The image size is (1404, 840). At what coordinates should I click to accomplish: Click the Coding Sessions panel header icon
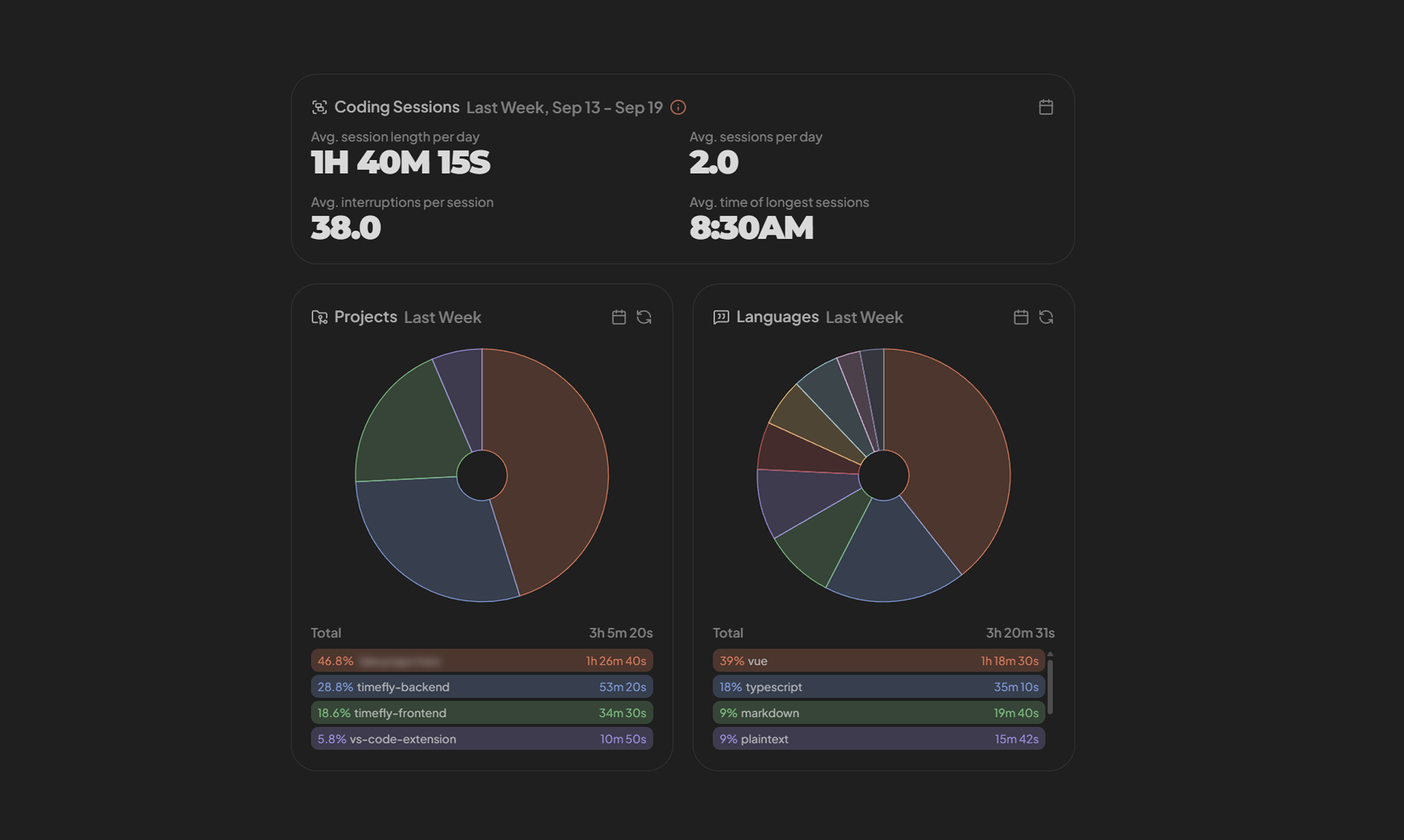point(321,107)
